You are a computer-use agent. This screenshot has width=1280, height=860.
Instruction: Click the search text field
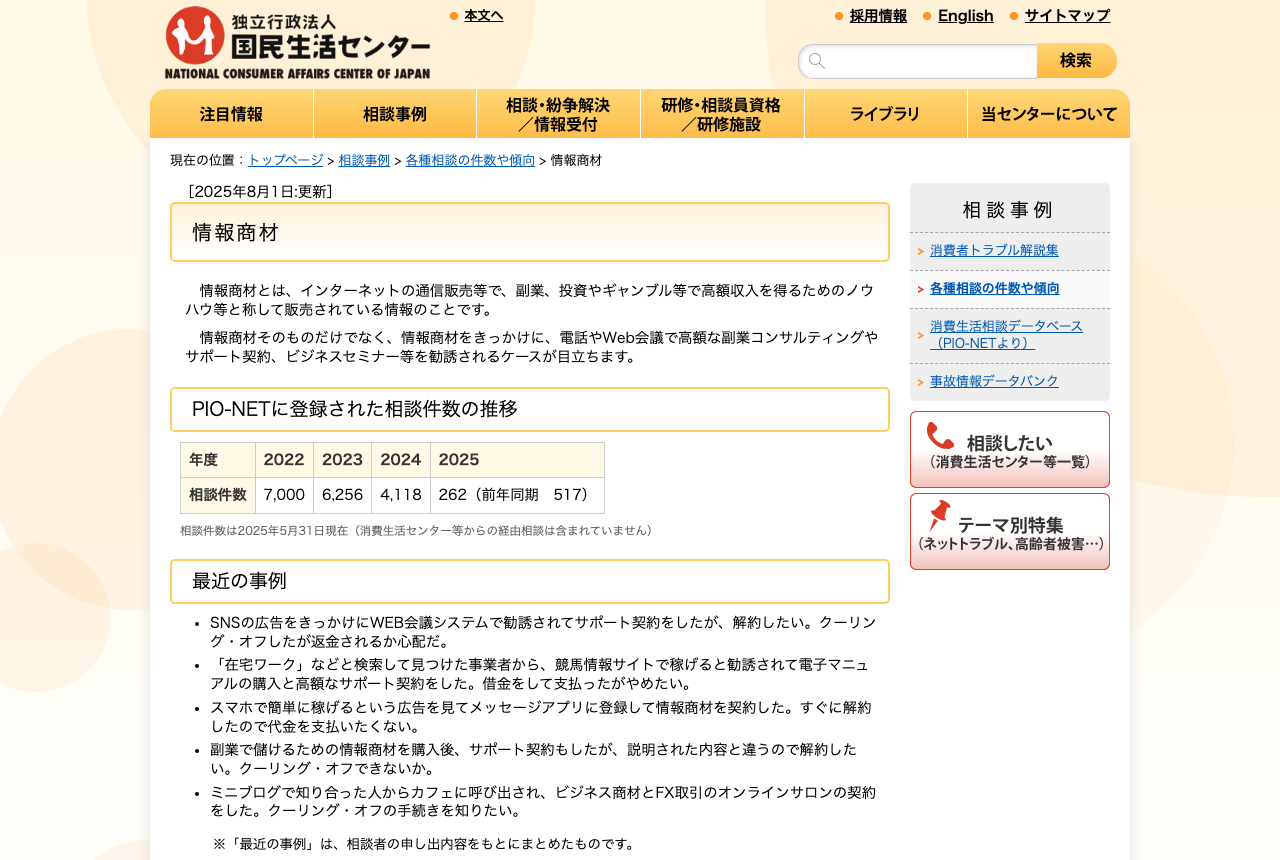point(918,61)
